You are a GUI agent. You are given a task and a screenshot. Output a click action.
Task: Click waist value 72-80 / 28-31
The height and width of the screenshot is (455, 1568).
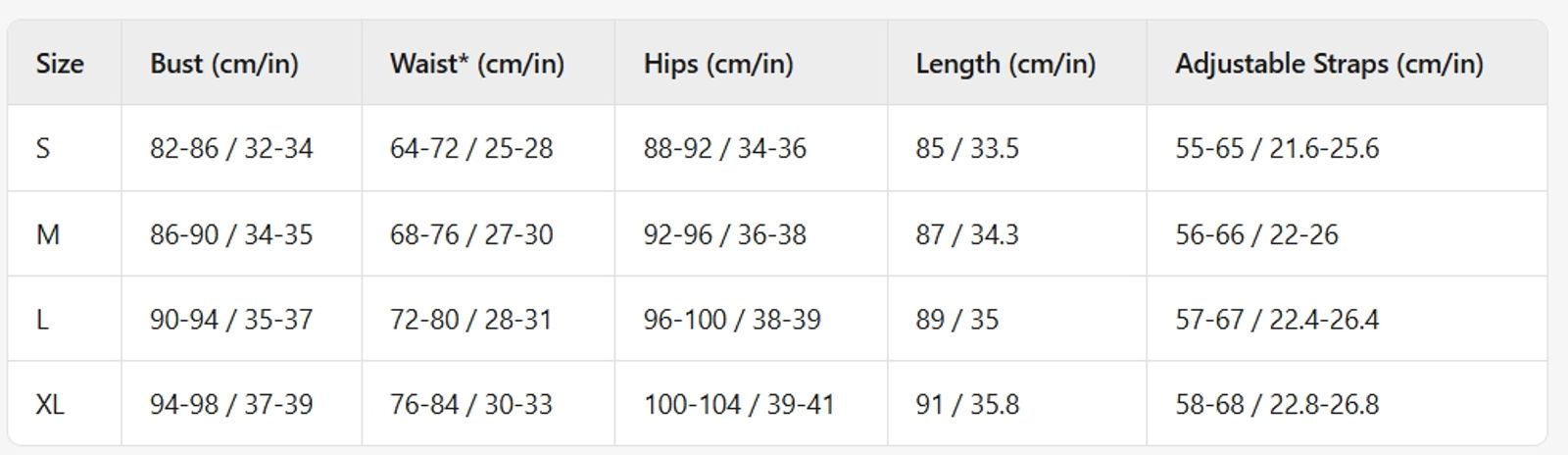470,320
